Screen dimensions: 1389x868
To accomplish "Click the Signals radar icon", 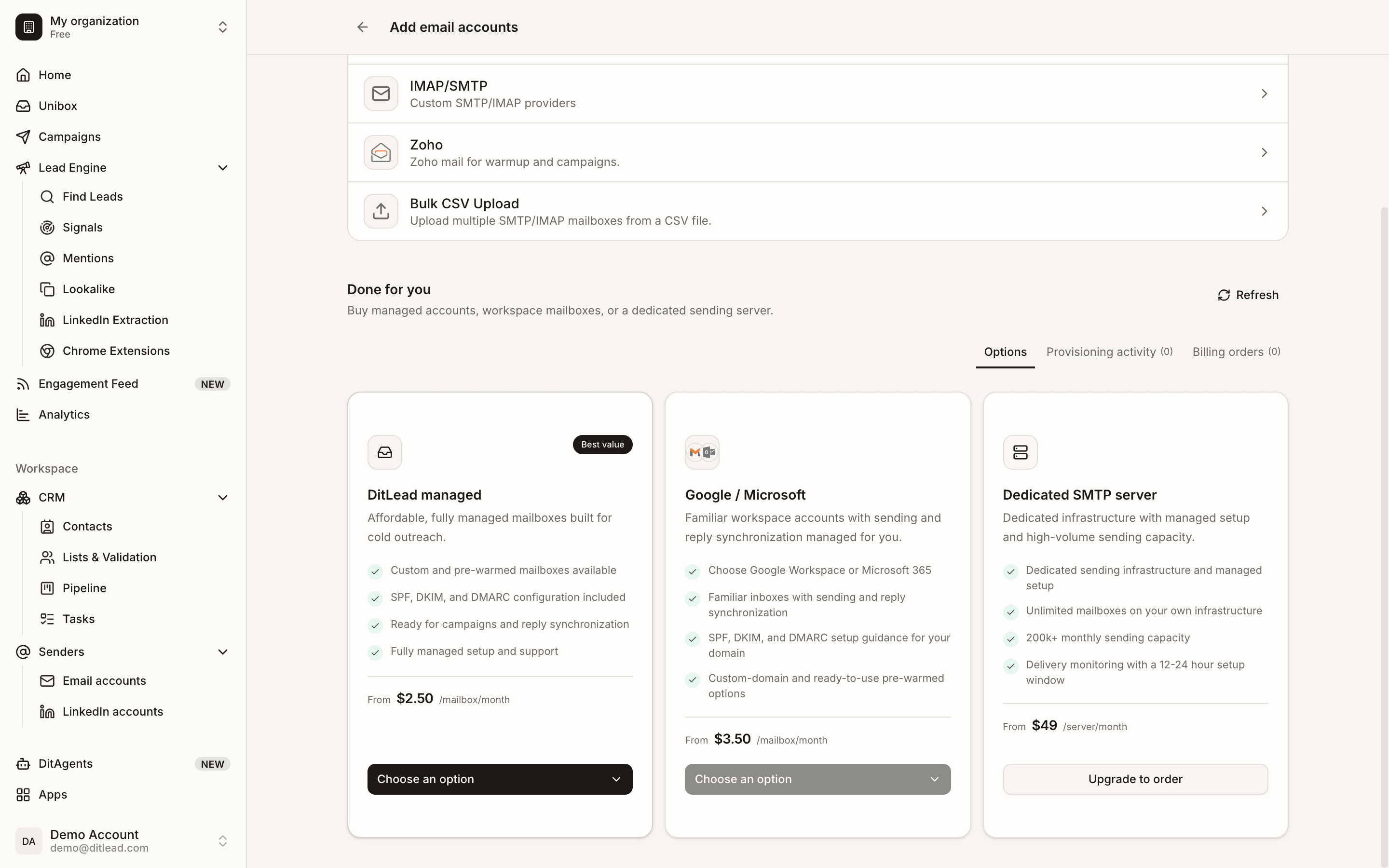I will [x=47, y=228].
